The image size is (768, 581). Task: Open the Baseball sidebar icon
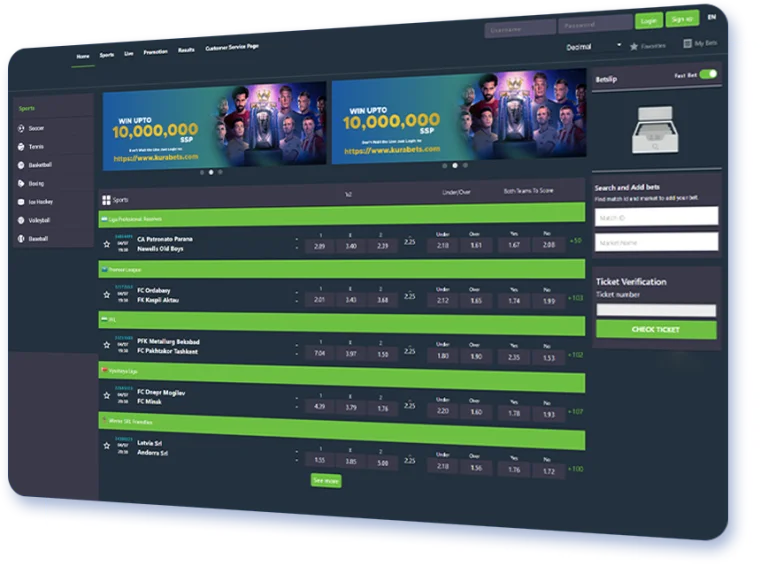tap(21, 239)
